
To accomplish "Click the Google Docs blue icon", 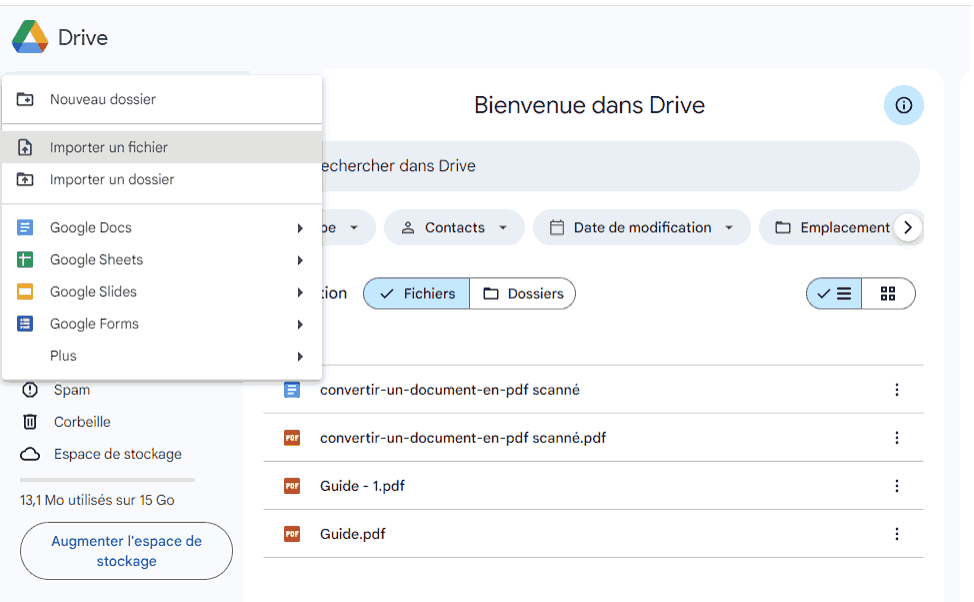I will pos(25,227).
